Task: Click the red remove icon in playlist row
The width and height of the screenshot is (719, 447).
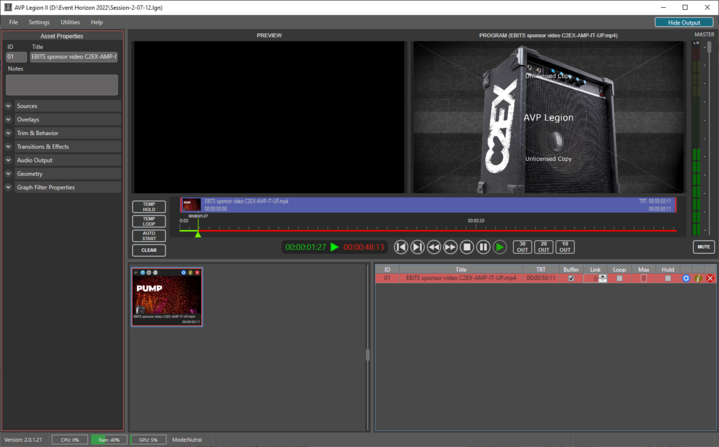Action: (710, 278)
